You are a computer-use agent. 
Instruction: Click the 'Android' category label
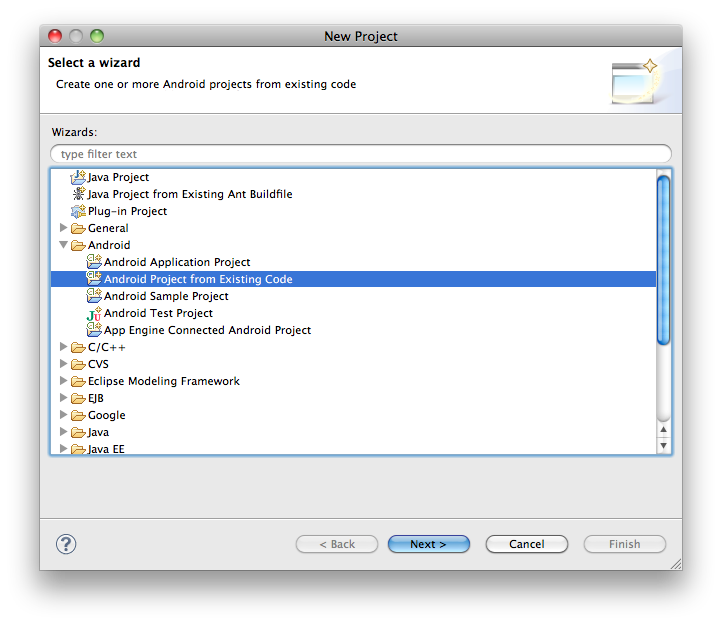(x=109, y=245)
